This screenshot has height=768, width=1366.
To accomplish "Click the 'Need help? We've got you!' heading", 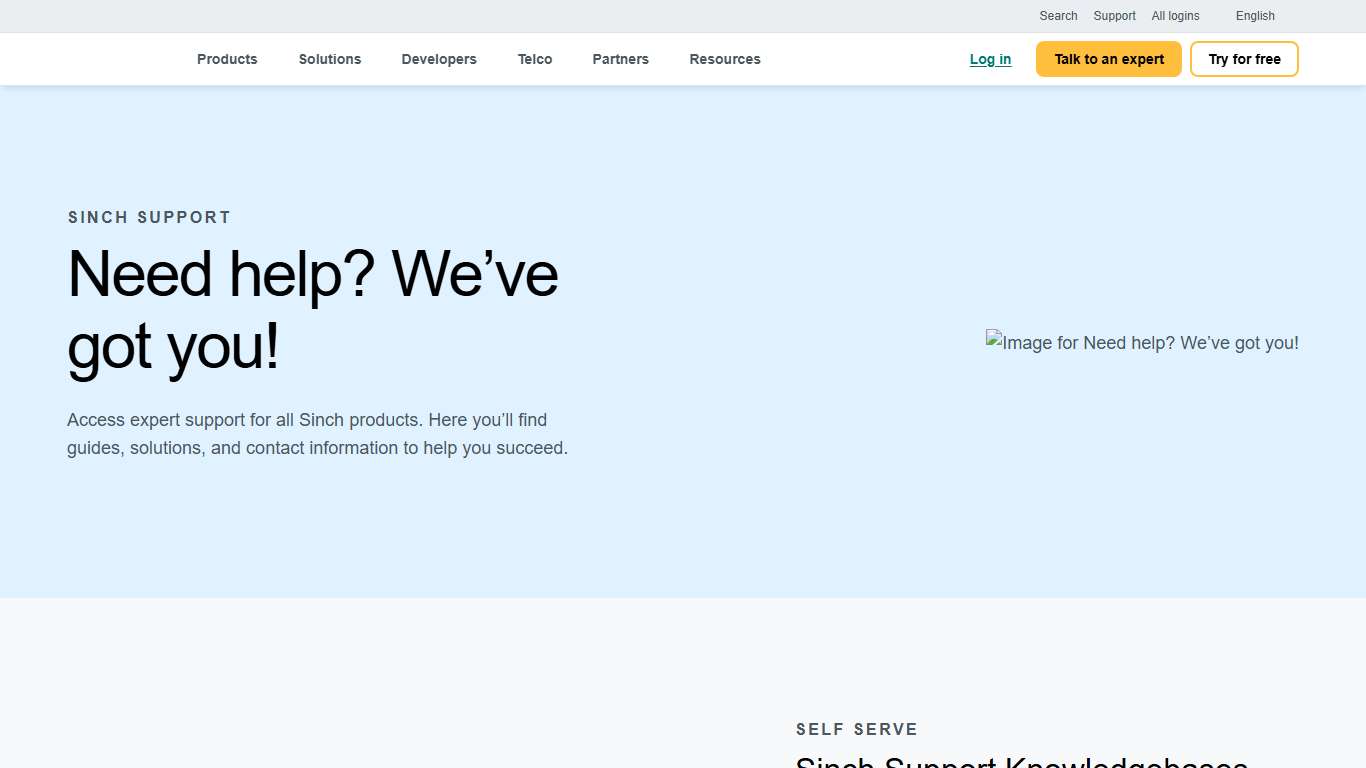I will (312, 310).
